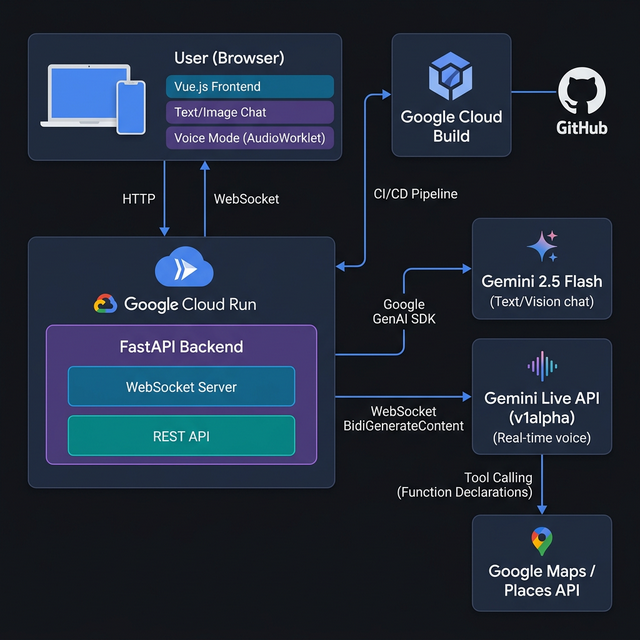Click the GitHub wordmark text
The width and height of the screenshot is (640, 640).
[582, 128]
